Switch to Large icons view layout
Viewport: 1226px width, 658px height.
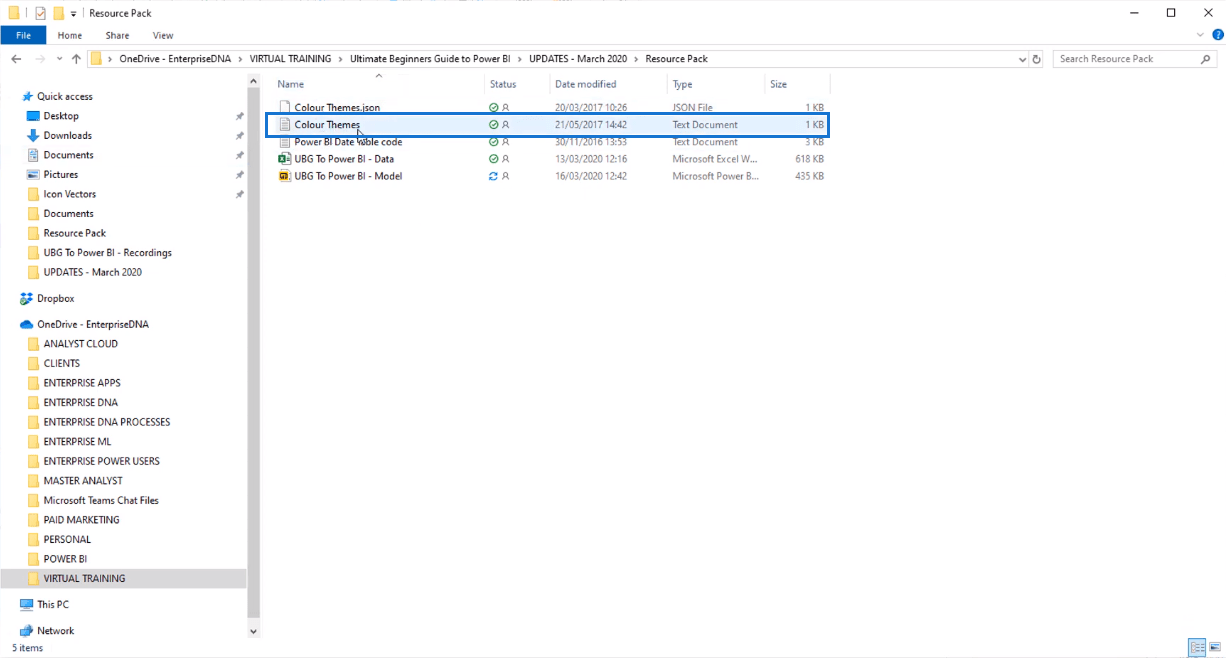coord(1214,648)
